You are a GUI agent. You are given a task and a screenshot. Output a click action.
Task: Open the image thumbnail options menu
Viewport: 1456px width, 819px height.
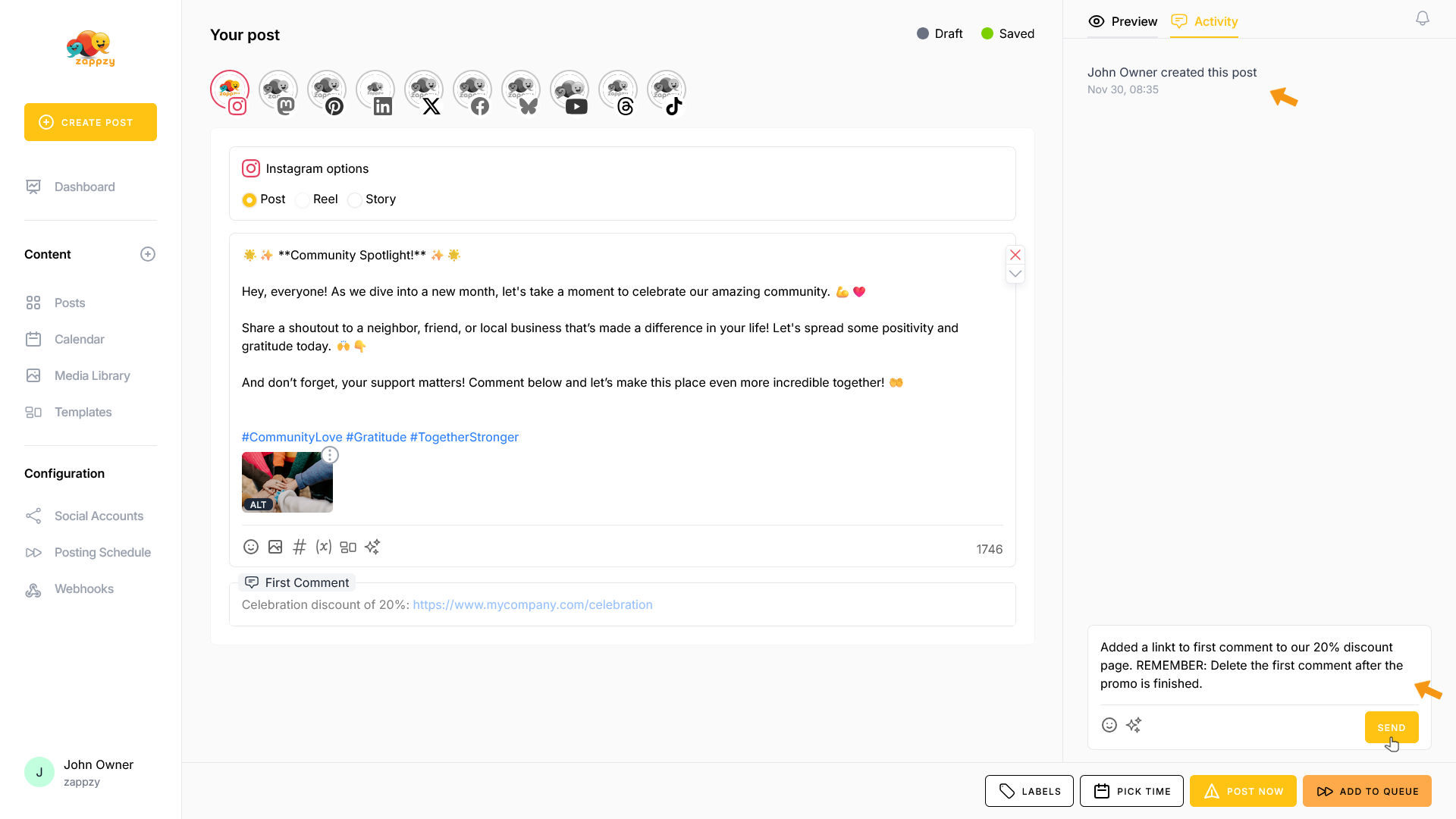coord(330,455)
